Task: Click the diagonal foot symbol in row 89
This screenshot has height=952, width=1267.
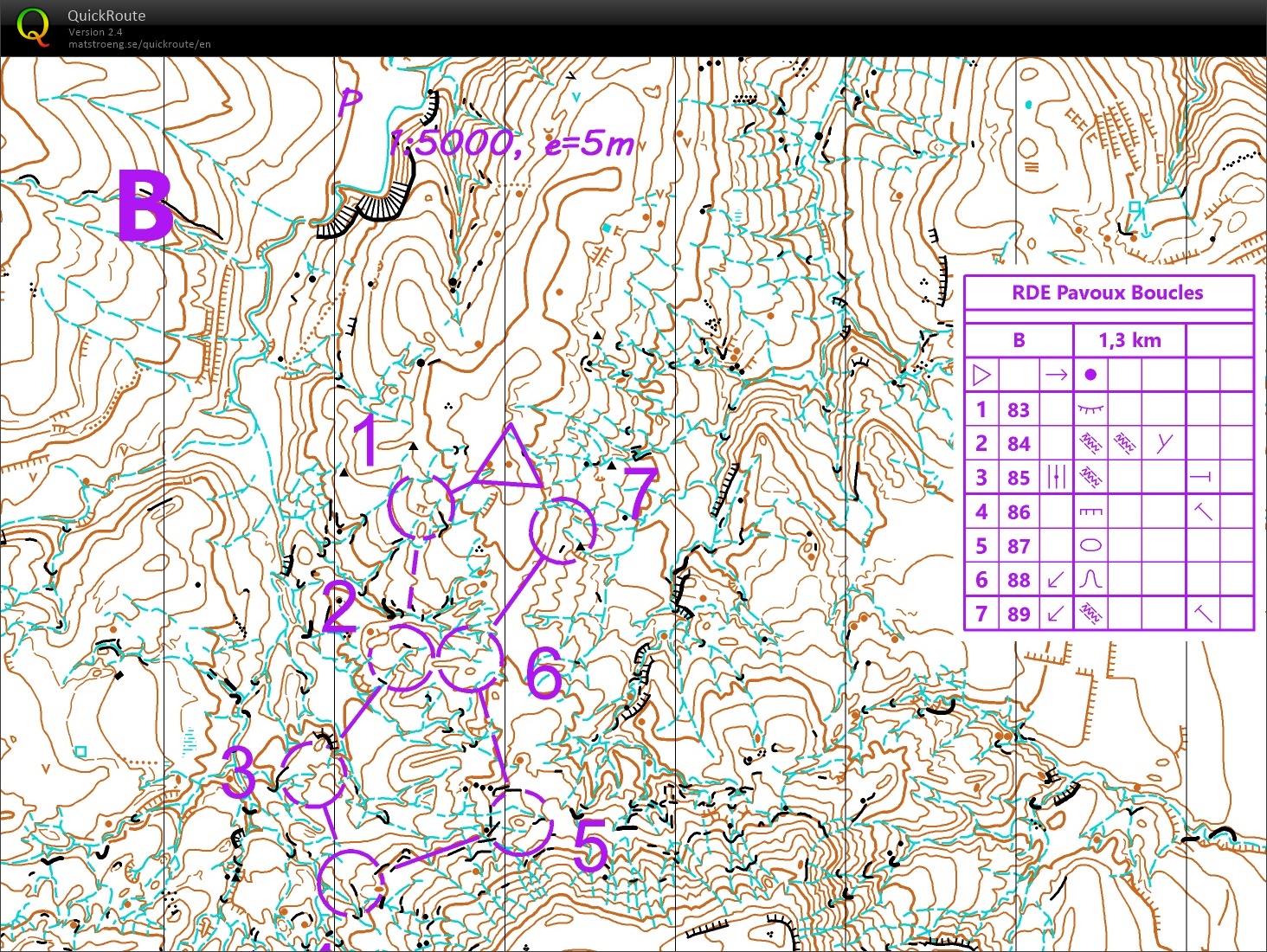Action: click(x=1202, y=614)
